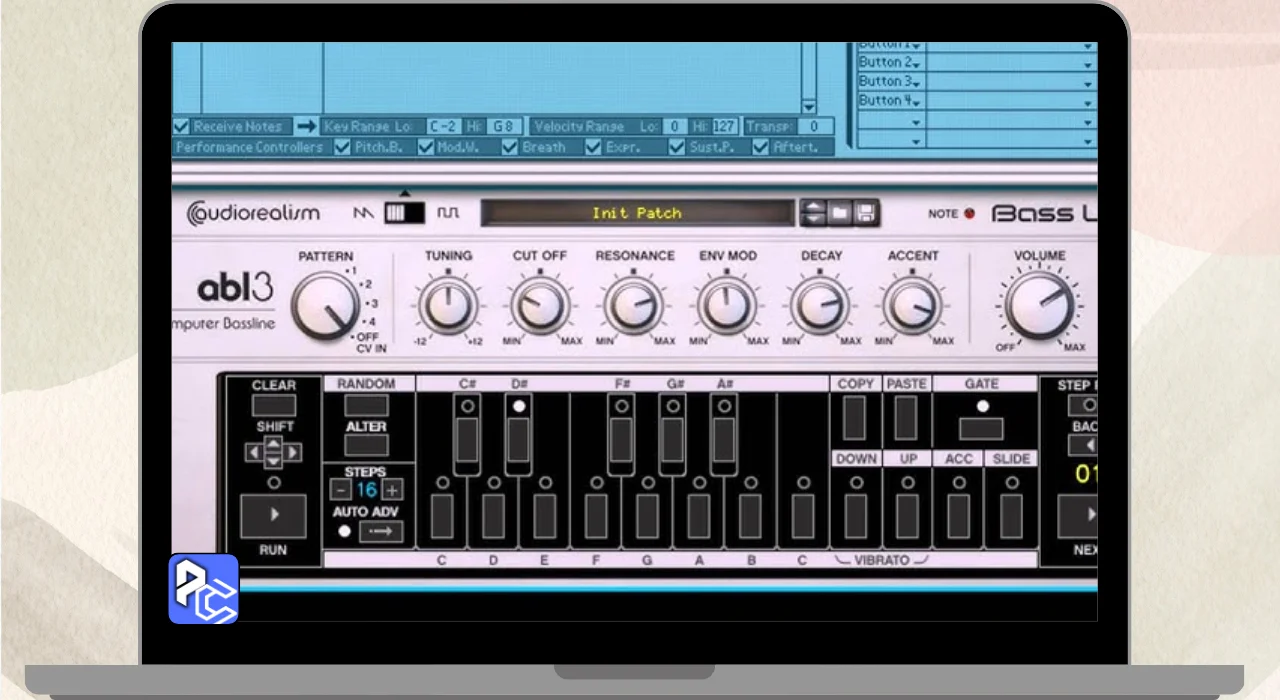This screenshot has width=1280, height=700.
Task: Toggle the Pitch.B. controller checkbox
Action: pos(342,147)
